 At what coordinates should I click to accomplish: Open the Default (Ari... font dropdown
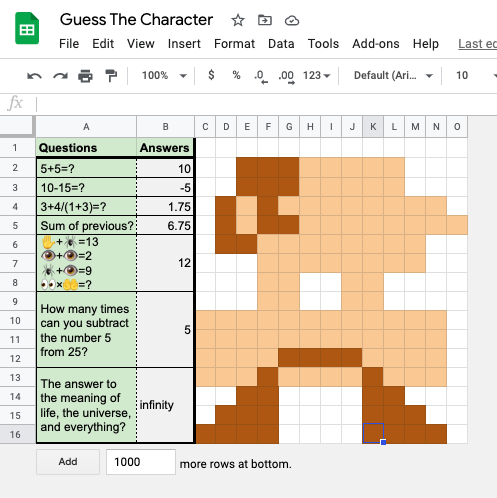[393, 76]
